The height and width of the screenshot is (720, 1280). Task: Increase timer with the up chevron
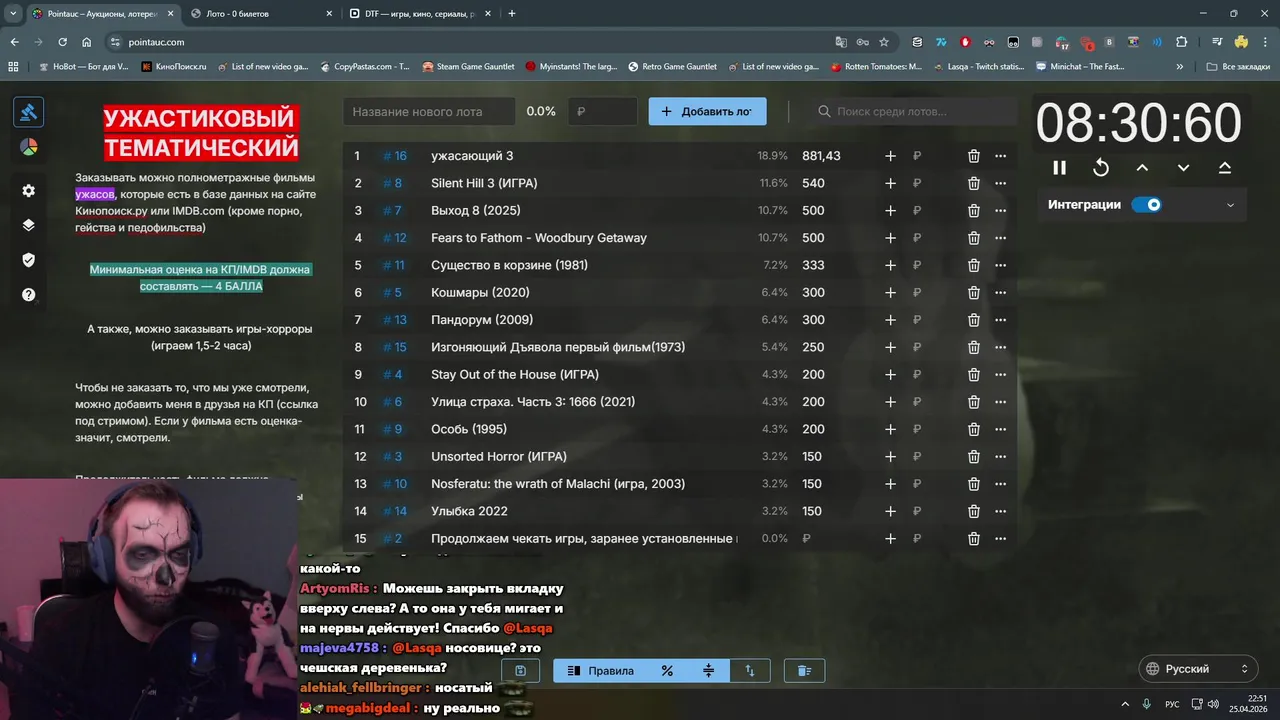coord(1142,168)
